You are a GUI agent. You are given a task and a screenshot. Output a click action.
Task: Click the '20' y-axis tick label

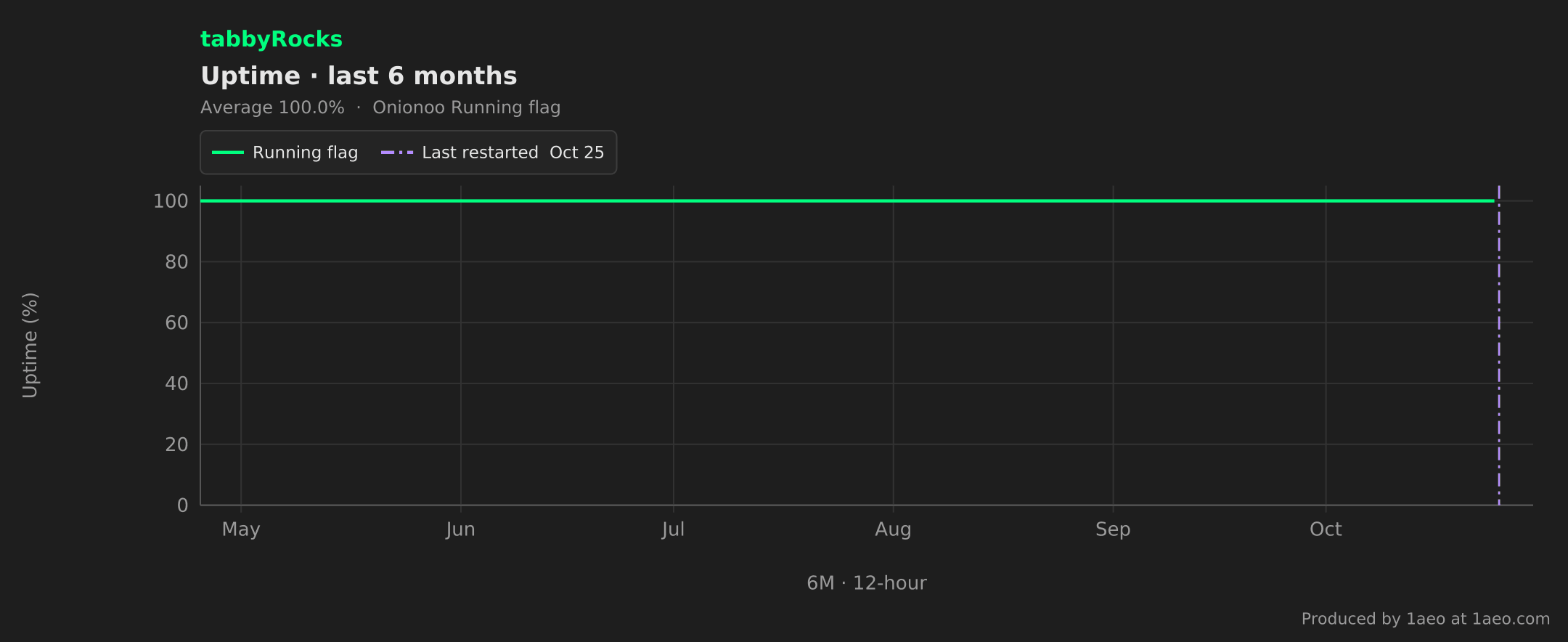[x=176, y=444]
